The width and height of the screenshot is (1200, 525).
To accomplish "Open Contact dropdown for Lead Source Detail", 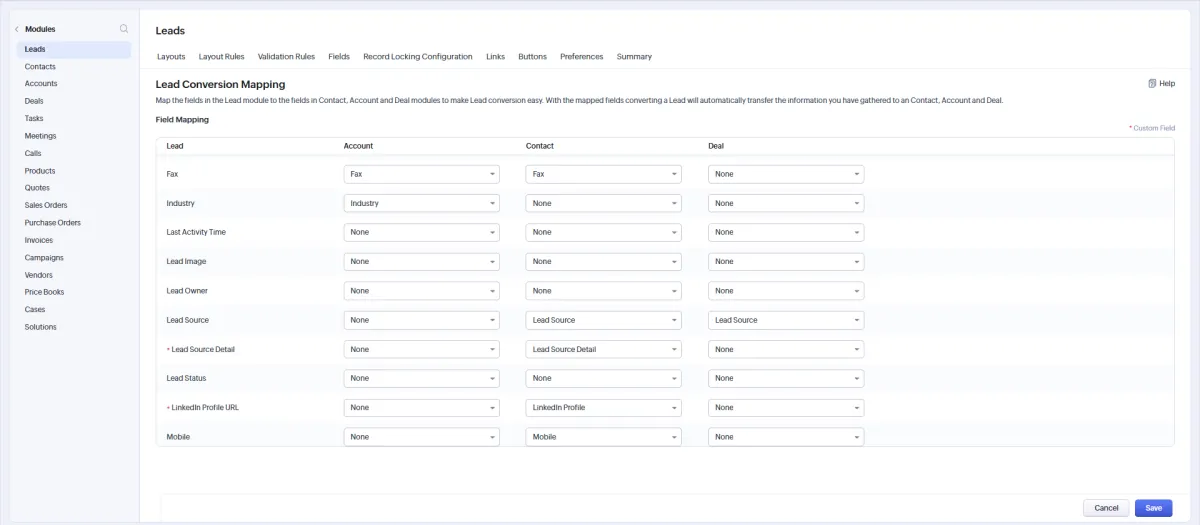I will click(x=603, y=349).
